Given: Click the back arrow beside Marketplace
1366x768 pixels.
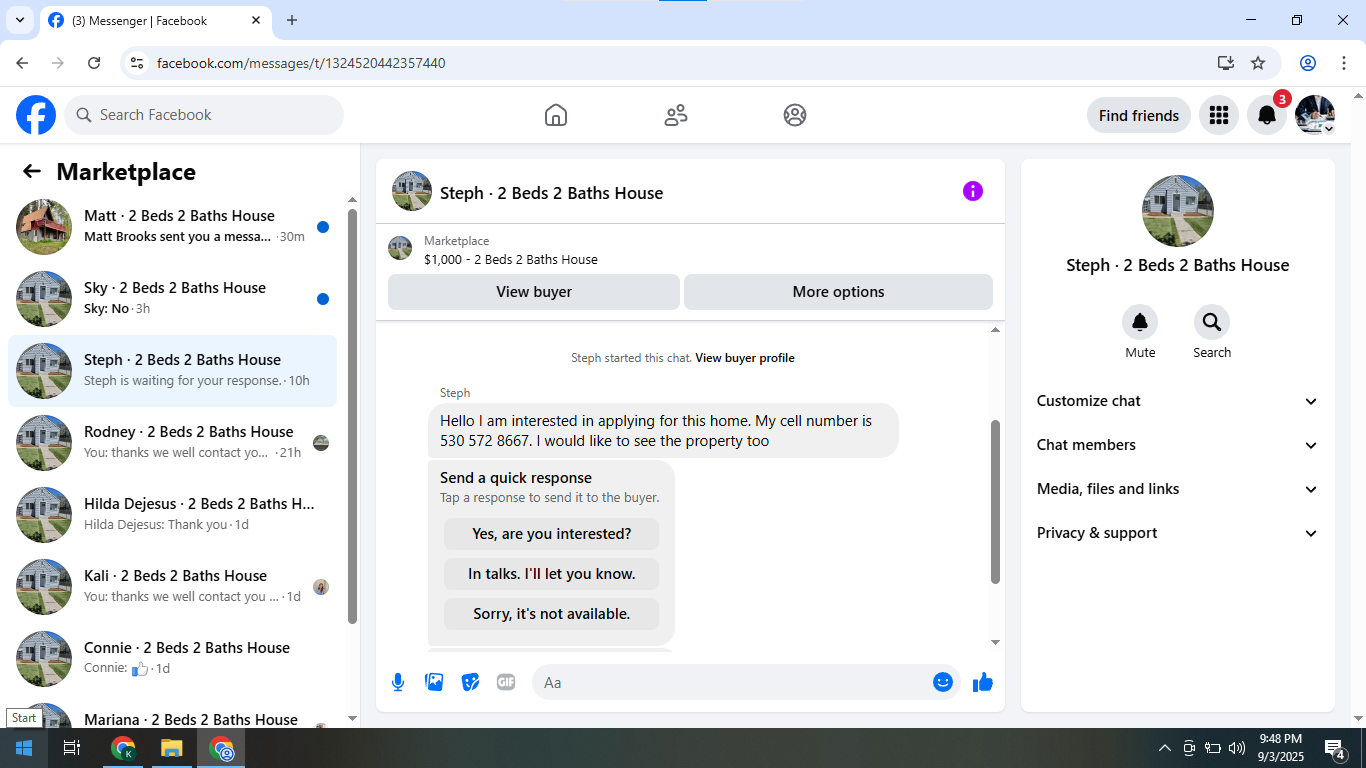Looking at the screenshot, I should [32, 171].
